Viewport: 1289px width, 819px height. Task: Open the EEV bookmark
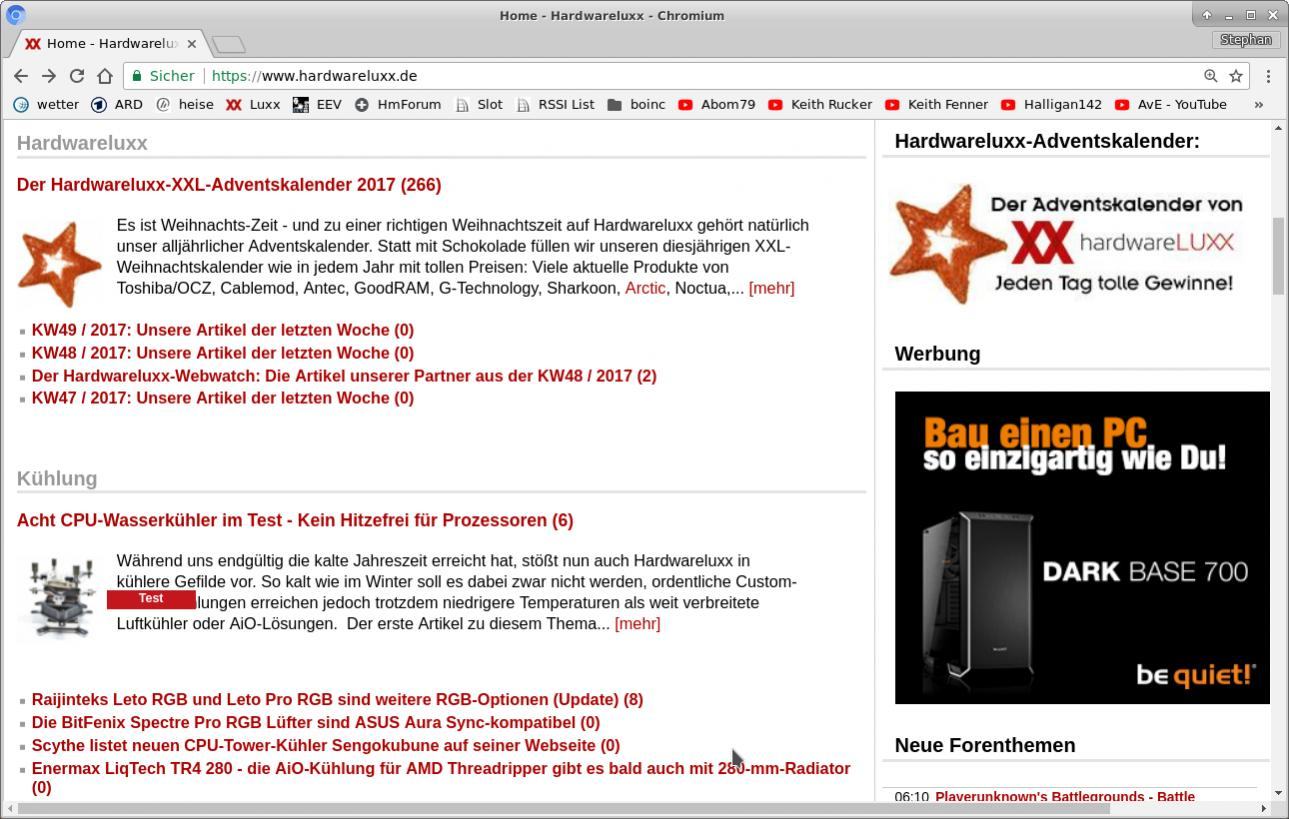[x=317, y=104]
